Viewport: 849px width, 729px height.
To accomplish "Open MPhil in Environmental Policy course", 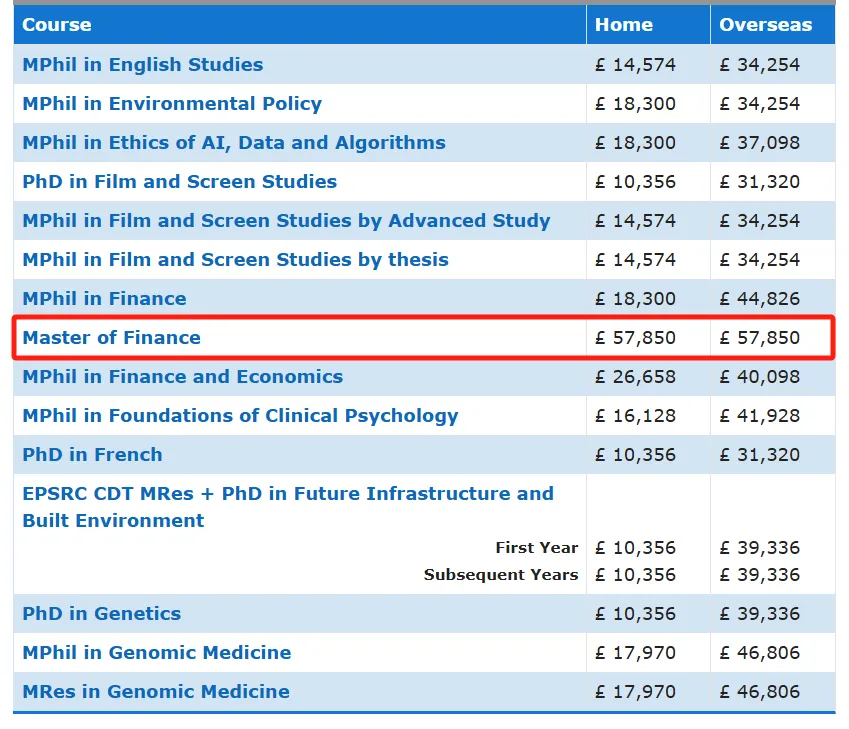I will click(172, 104).
